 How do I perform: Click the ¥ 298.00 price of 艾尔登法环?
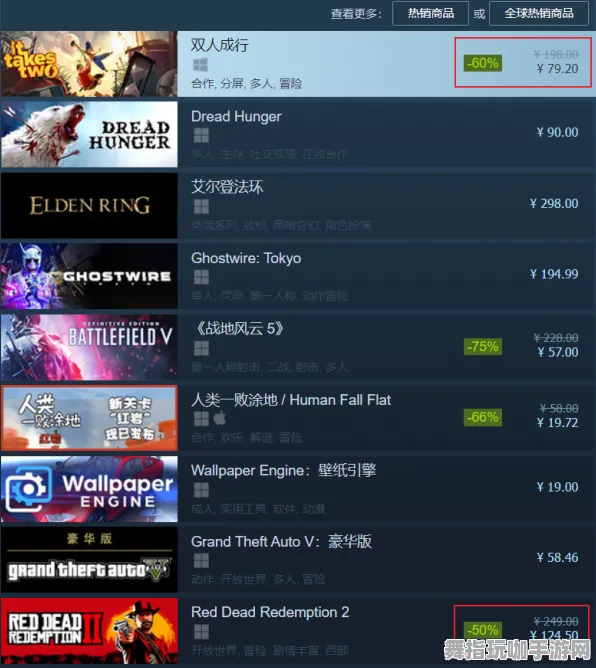point(554,204)
